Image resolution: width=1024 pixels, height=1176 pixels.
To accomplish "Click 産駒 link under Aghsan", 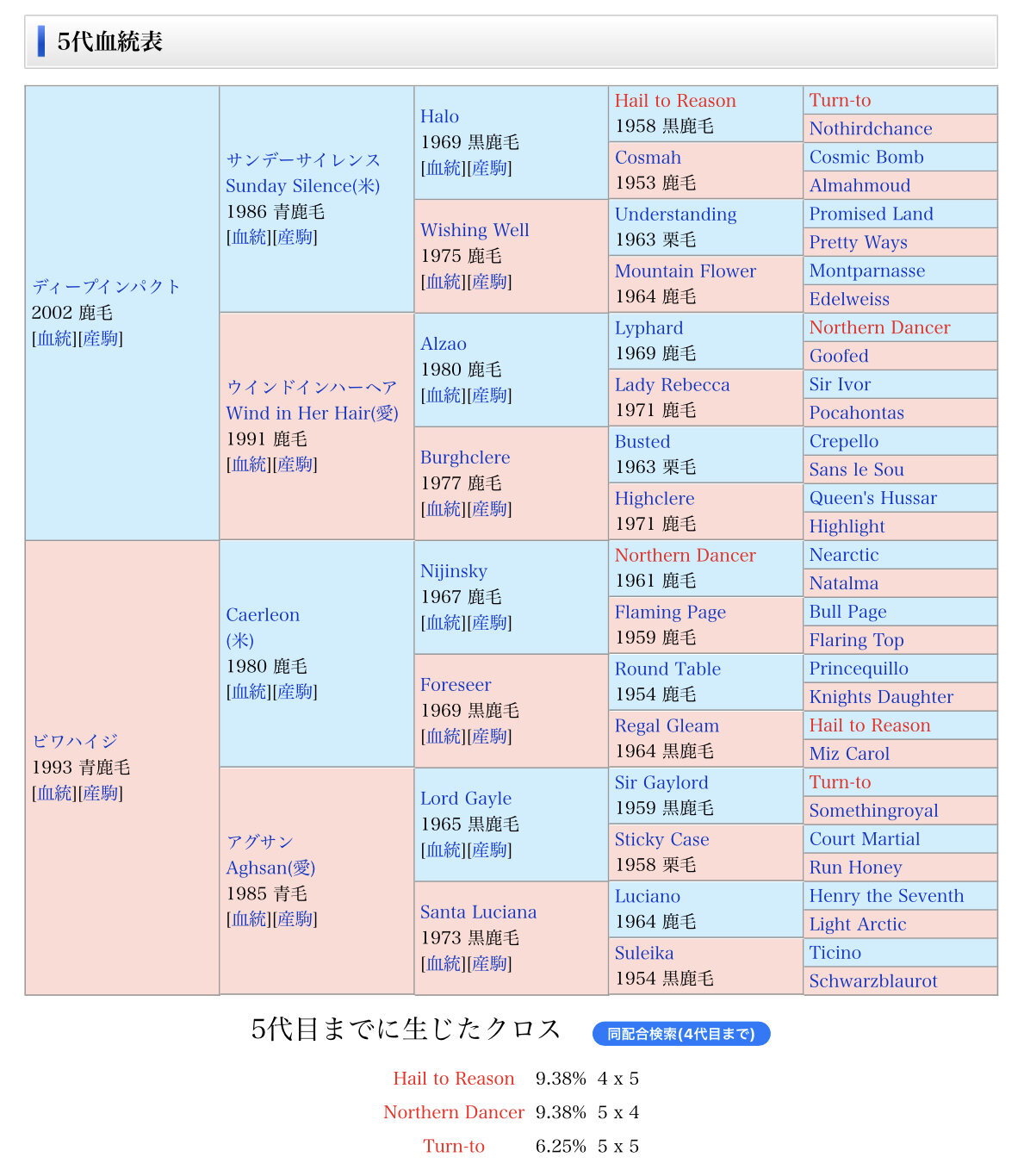I will point(295,920).
